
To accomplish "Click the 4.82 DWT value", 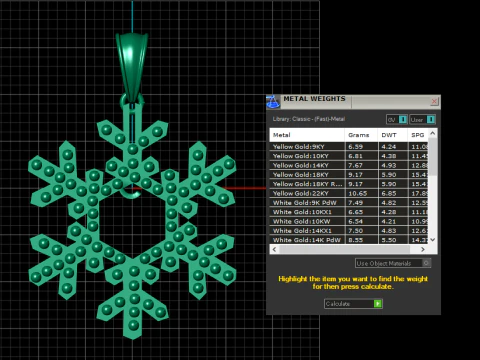I will (389, 203).
